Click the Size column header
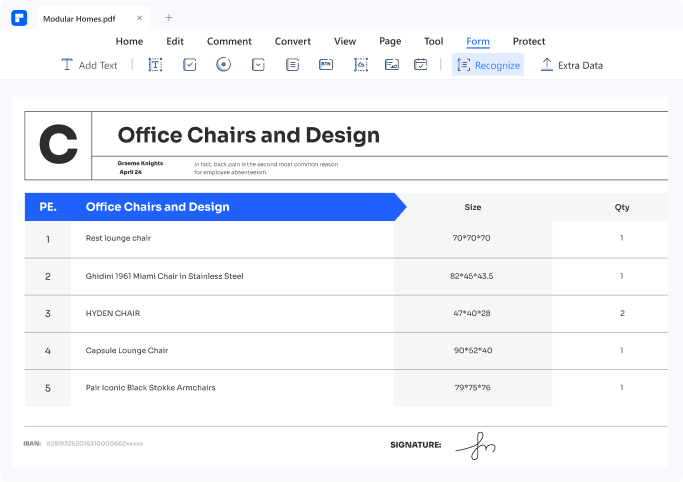Screen dimensions: 683x482 (473, 207)
